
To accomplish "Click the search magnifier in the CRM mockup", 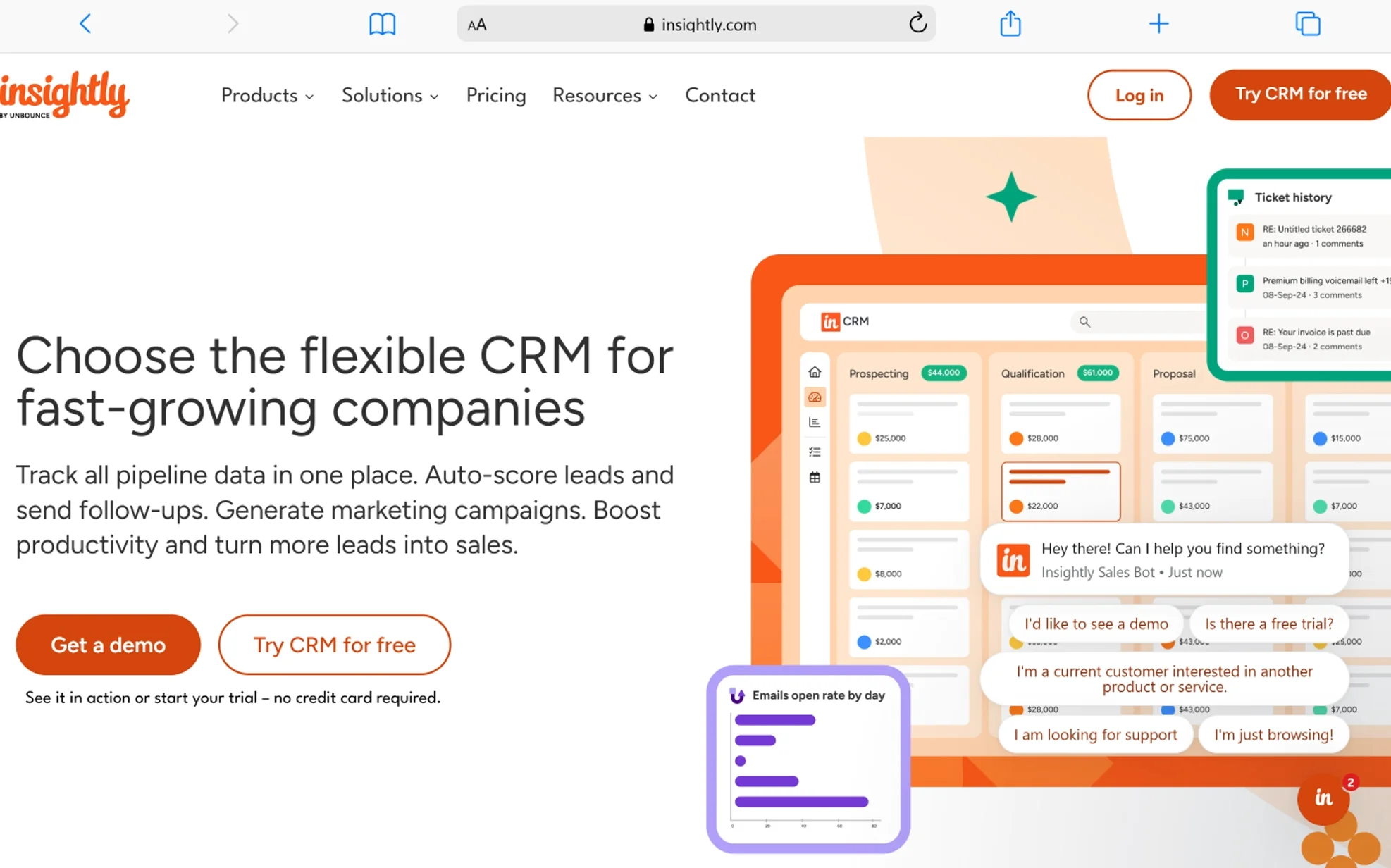I will click(x=1084, y=322).
